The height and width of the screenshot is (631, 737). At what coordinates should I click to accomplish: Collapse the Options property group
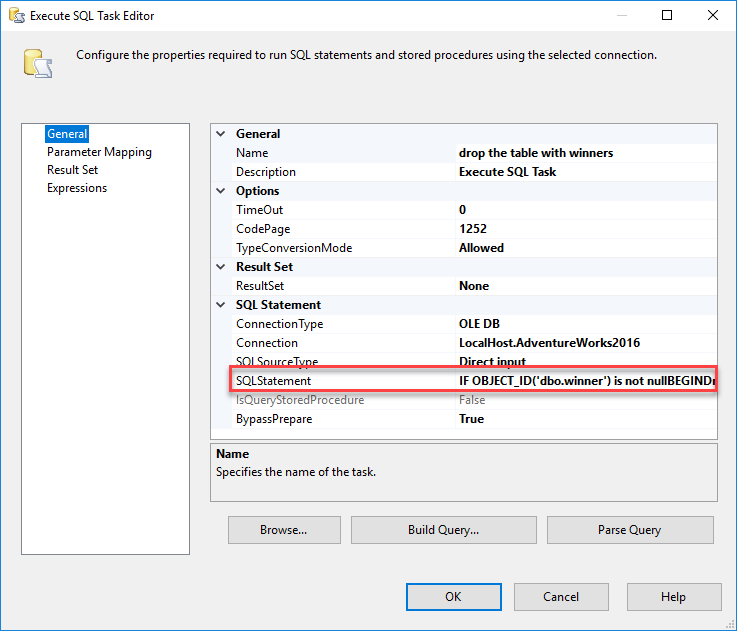[x=221, y=191]
